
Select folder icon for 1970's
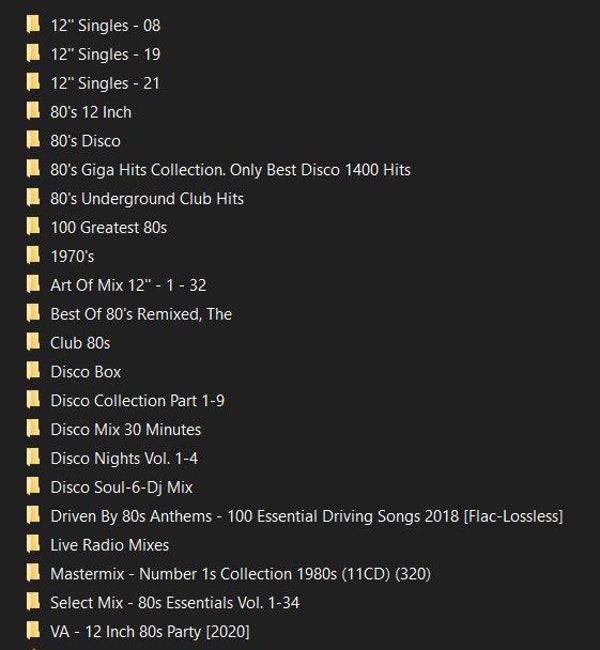click(33, 255)
